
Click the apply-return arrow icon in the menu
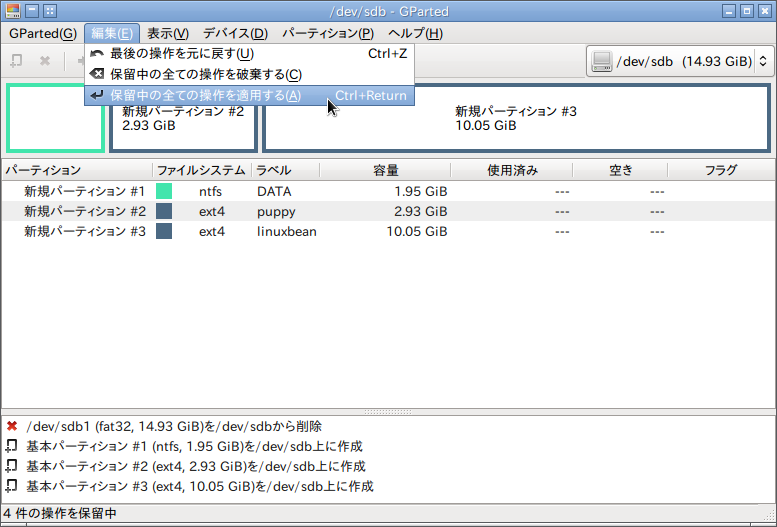97,95
